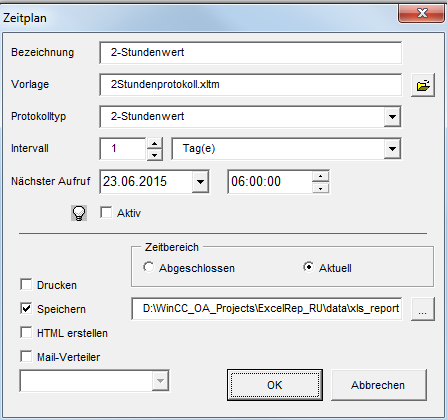The width and height of the screenshot is (447, 420).
Task: Select the Aktuell radio button
Action: tap(309, 267)
